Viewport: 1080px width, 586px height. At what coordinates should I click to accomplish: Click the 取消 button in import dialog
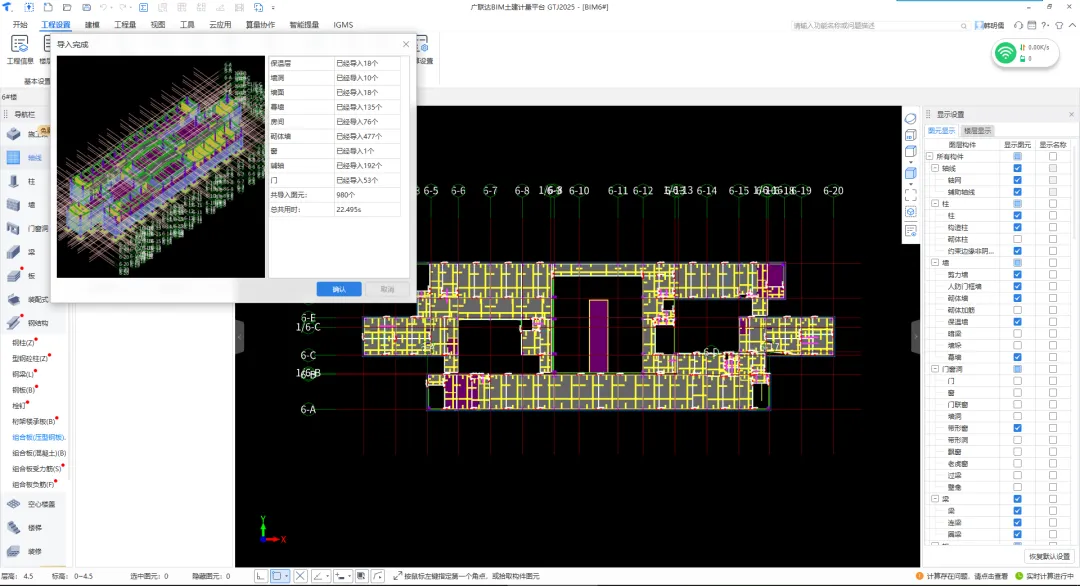pyautogui.click(x=387, y=289)
